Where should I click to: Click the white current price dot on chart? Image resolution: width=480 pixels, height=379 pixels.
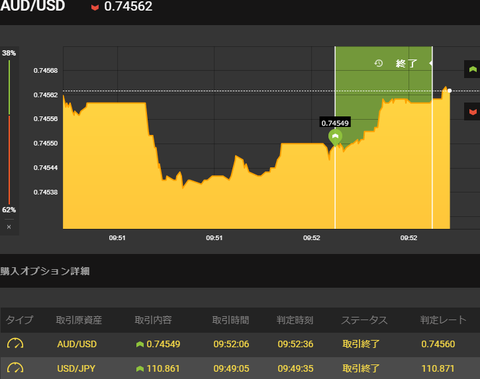(x=449, y=91)
